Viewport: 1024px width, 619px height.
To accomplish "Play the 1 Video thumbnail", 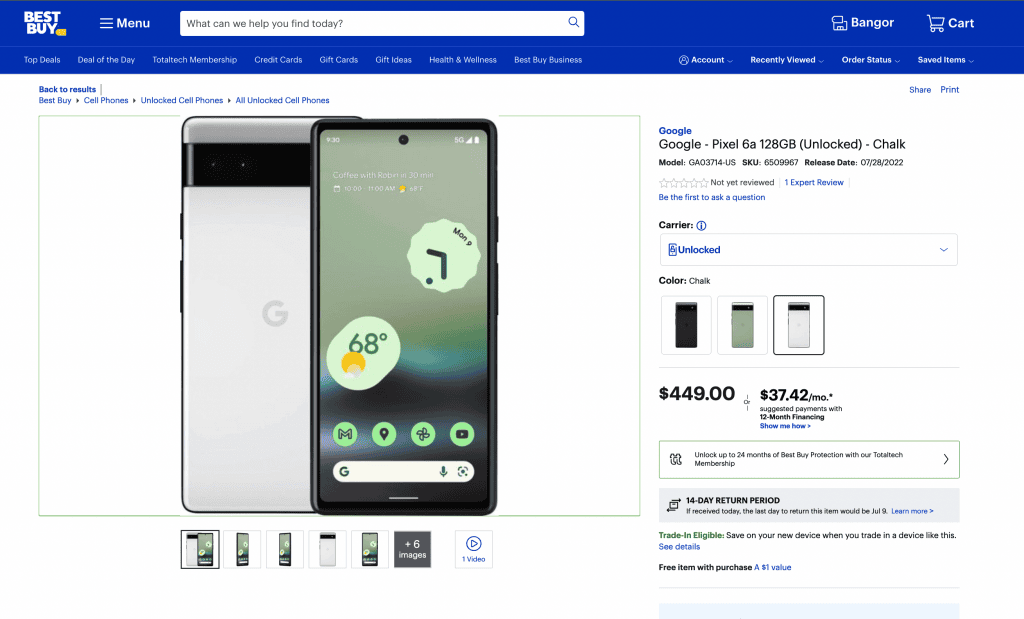I will click(x=474, y=548).
